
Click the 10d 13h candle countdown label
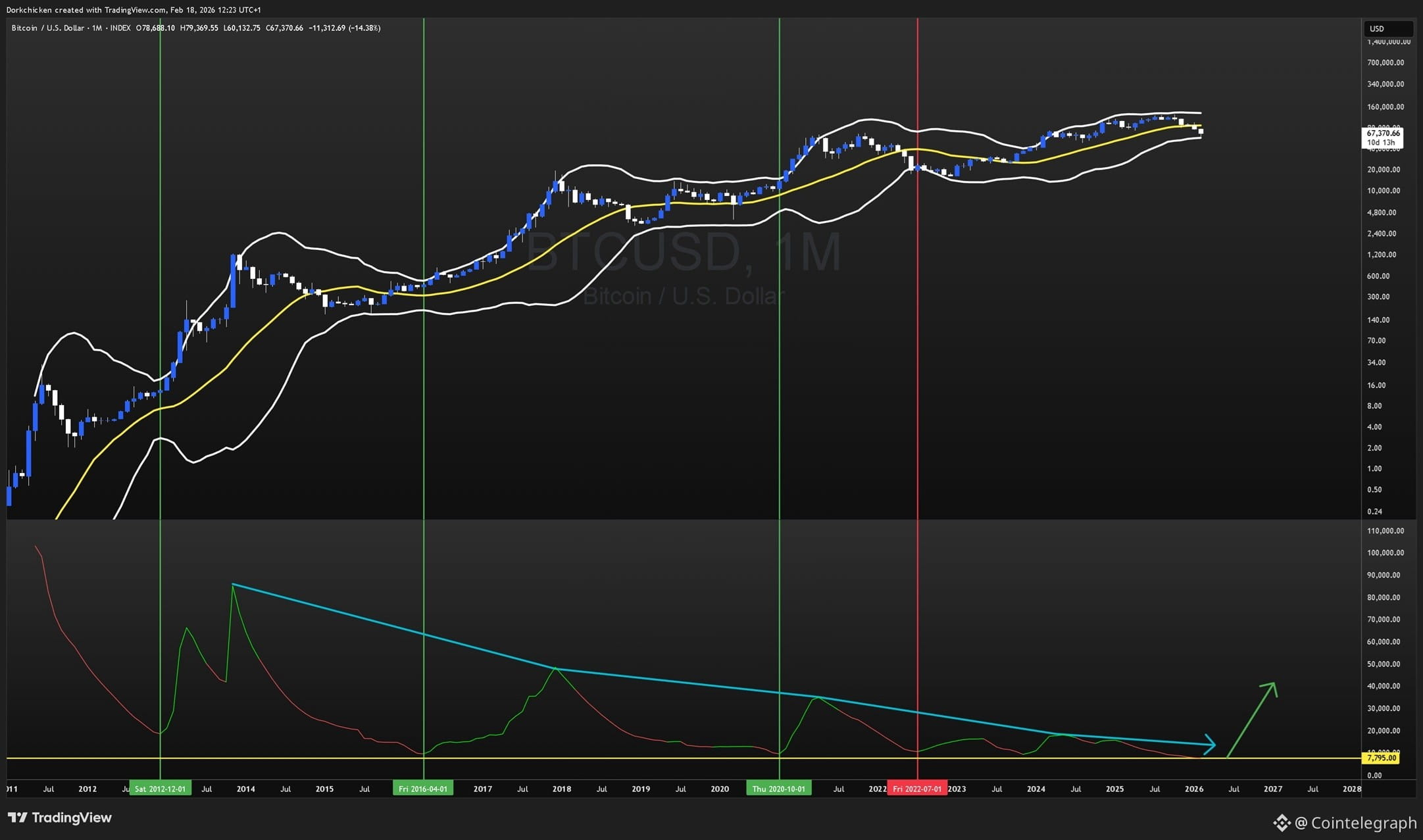click(1381, 142)
